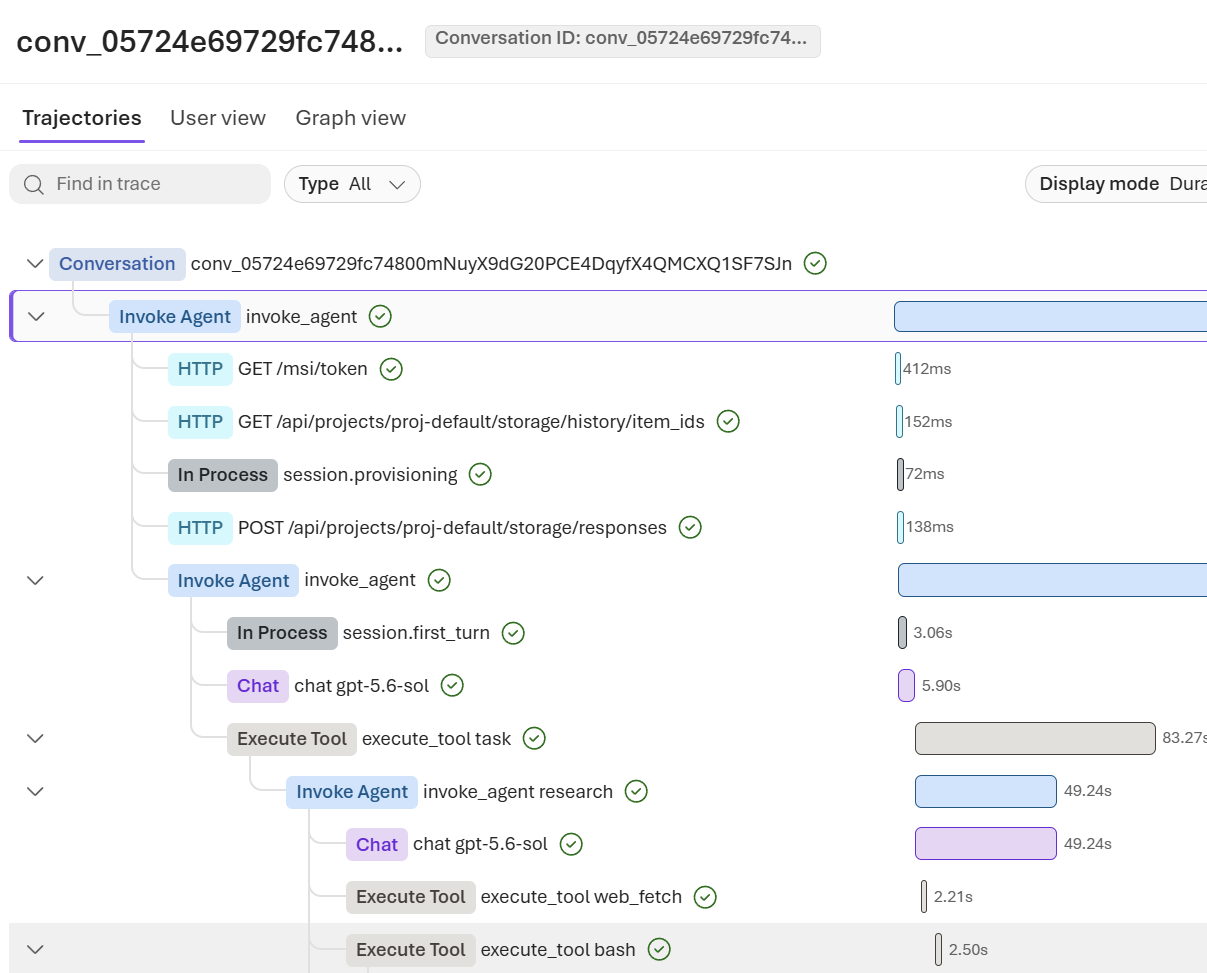This screenshot has height=973, width=1207.
Task: Click Execute Tool badge on web_fetch row
Action: (411, 897)
